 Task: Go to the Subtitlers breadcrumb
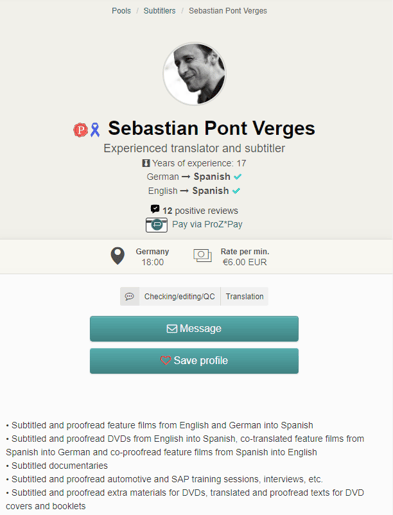click(159, 11)
